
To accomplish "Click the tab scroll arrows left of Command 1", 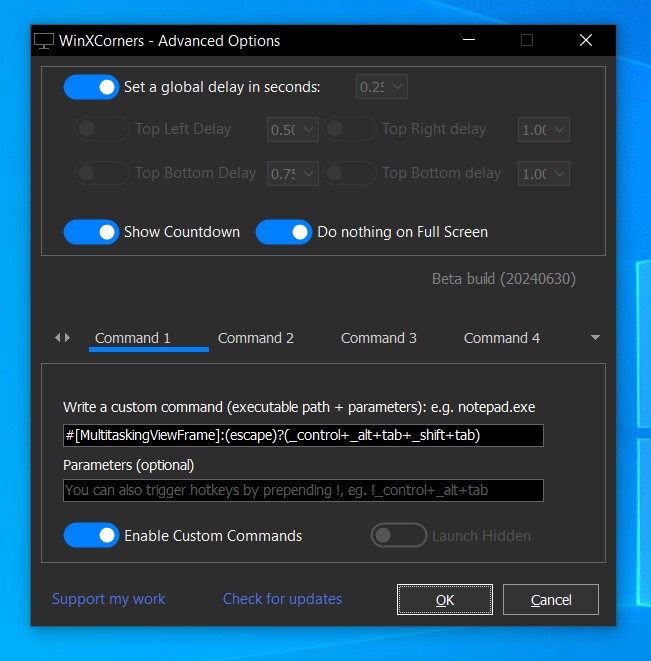I will (63, 338).
